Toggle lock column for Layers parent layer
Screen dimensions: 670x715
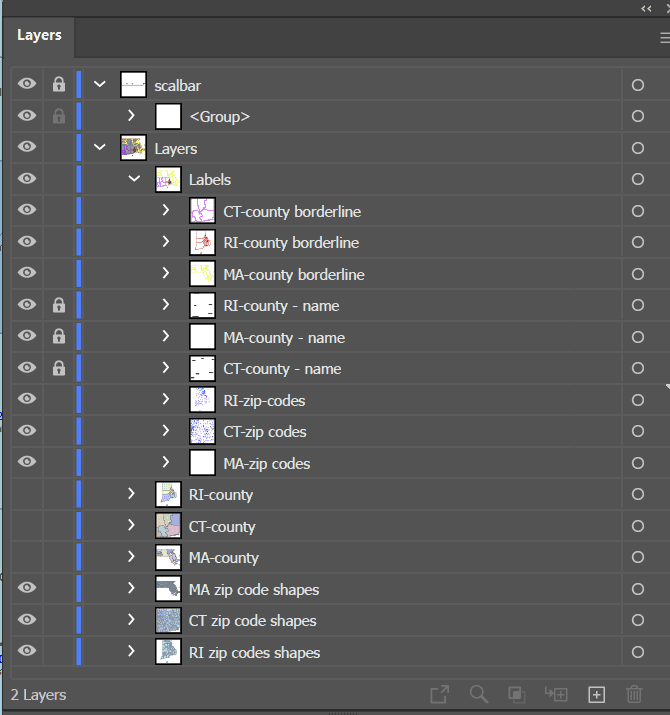click(x=59, y=147)
